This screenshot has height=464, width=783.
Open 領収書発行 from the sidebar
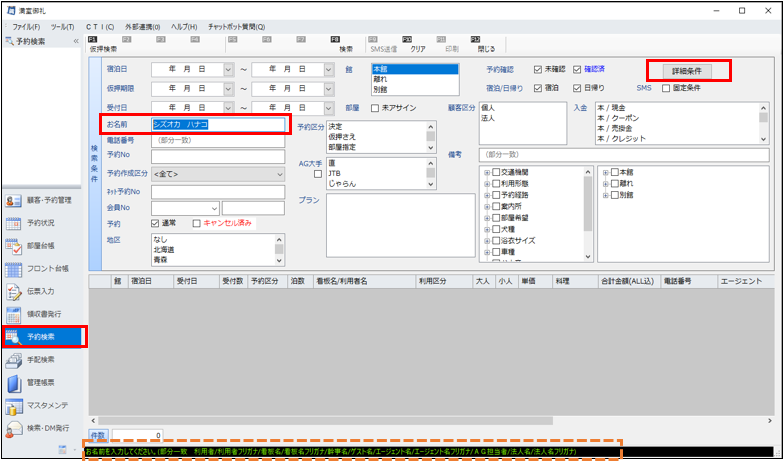pos(42,314)
